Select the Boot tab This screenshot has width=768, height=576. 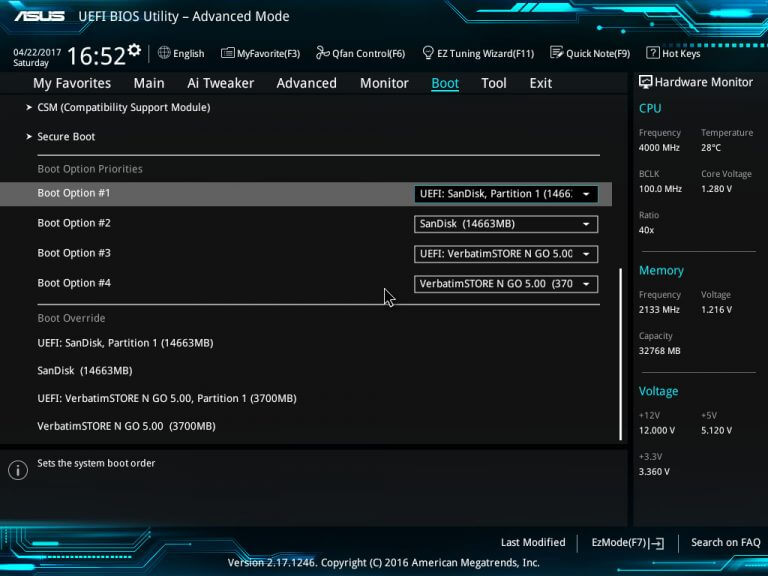pyautogui.click(x=445, y=83)
